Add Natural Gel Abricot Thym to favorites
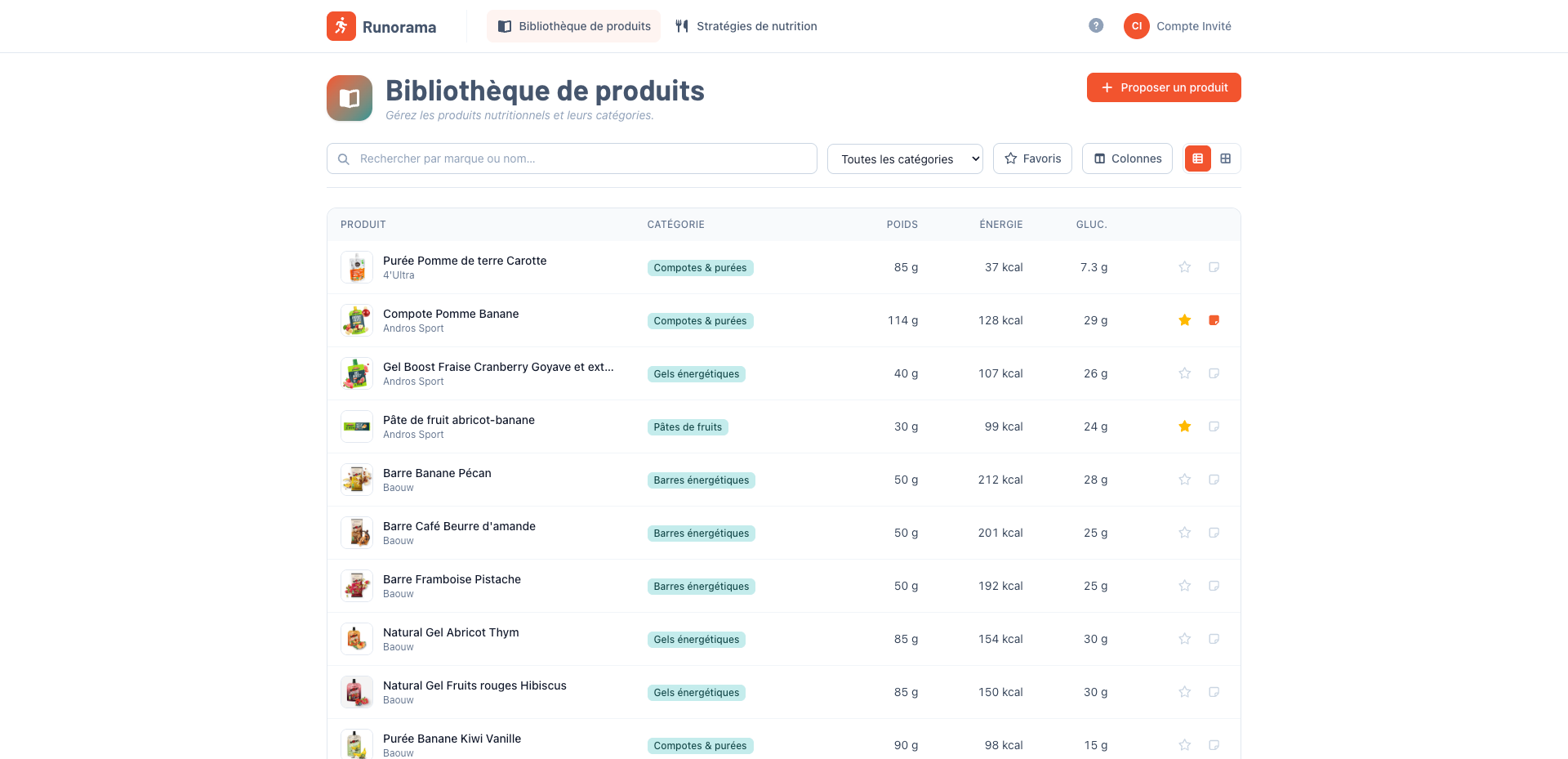 pos(1185,639)
